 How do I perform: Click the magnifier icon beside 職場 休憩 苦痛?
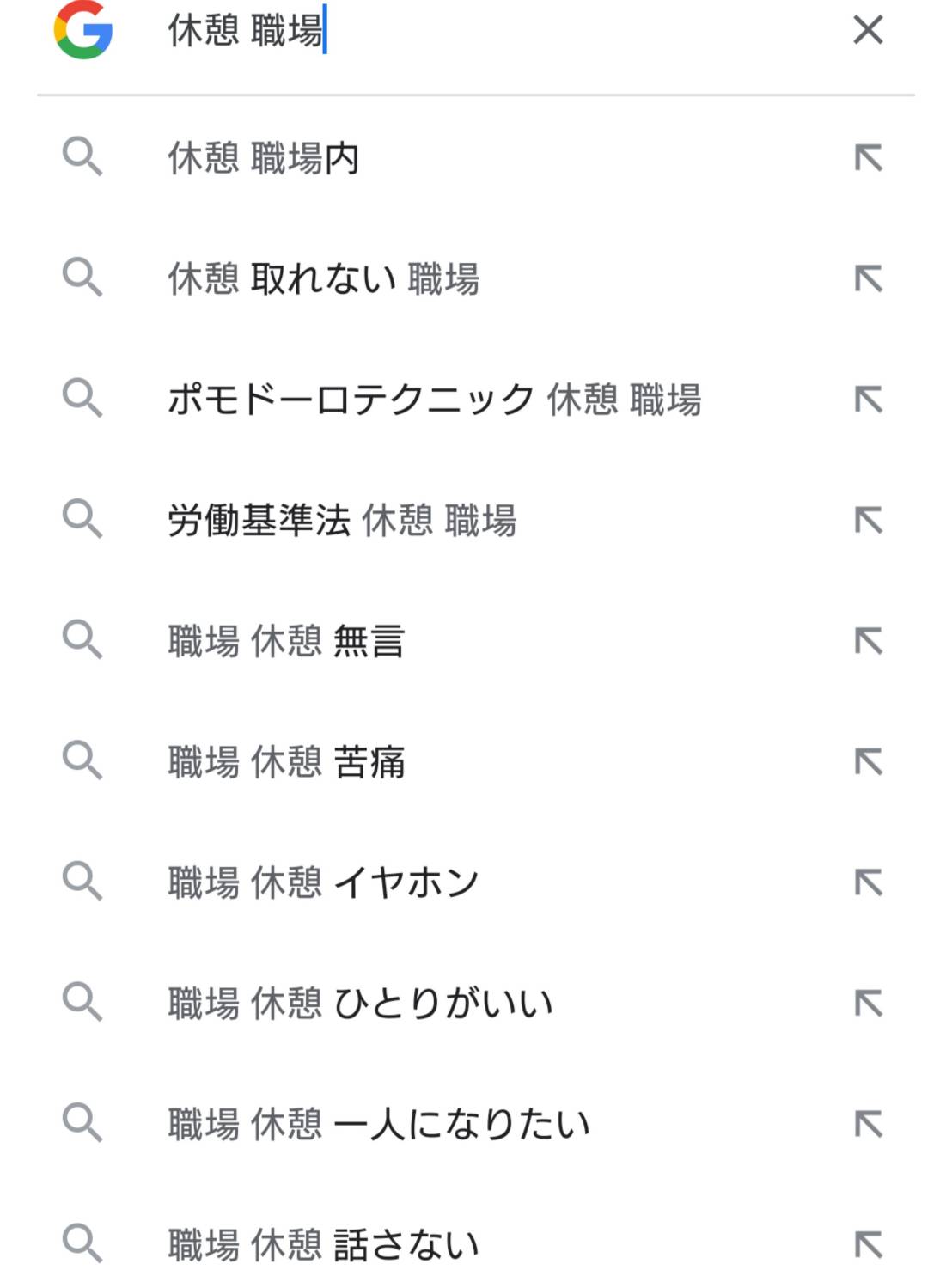[82, 760]
